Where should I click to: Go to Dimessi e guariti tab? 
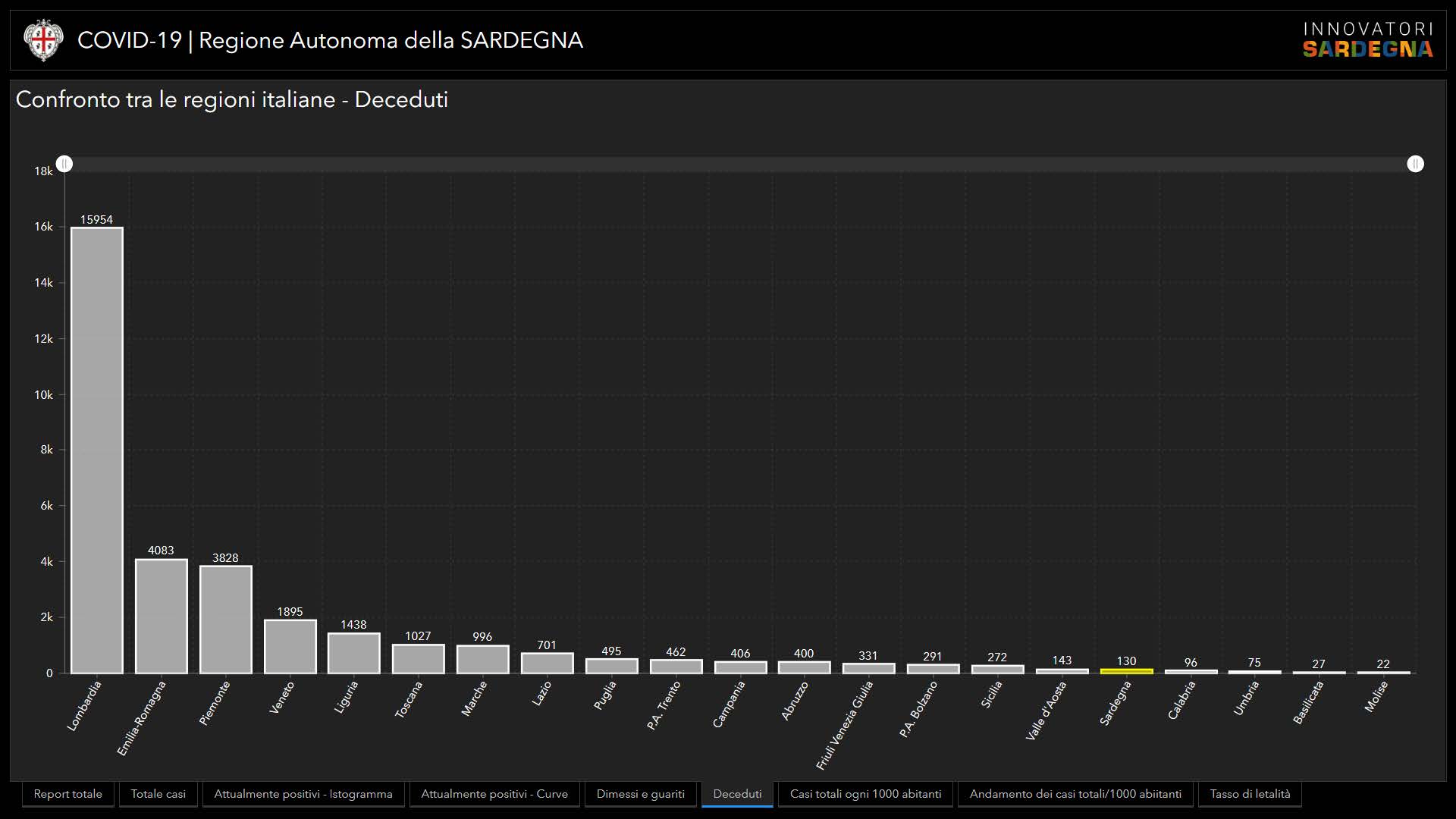click(640, 794)
